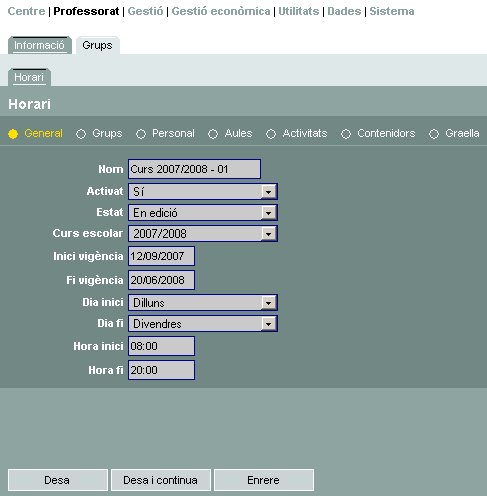Open the Gestió econòmica menu
Image resolution: width=487 pixels, height=496 pixels.
tap(221, 11)
